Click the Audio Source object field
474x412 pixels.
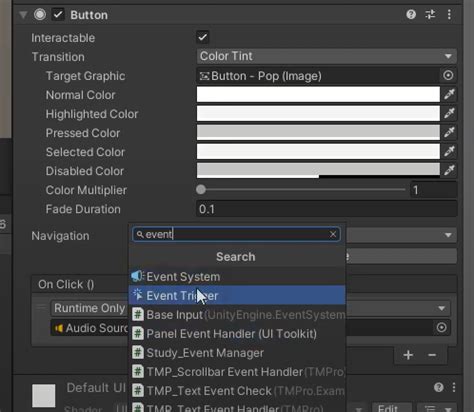(89, 328)
